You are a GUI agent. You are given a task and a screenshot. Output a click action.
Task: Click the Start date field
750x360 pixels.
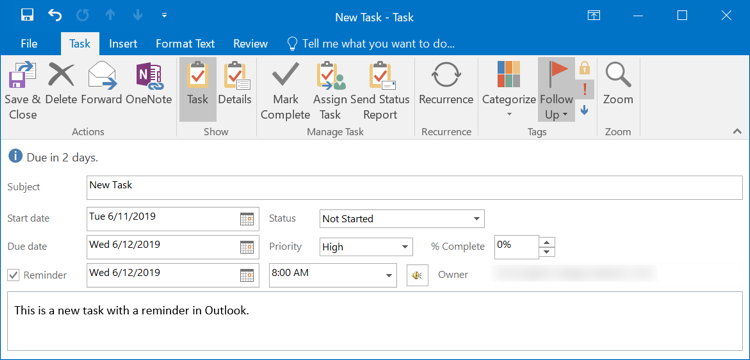tap(173, 219)
